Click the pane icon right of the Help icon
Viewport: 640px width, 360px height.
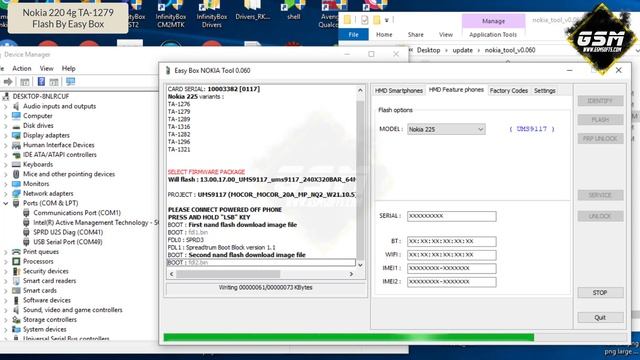(54, 82)
